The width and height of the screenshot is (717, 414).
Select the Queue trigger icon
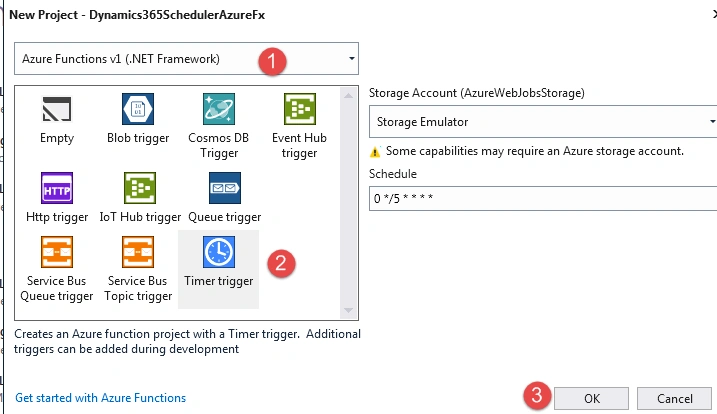click(x=225, y=188)
